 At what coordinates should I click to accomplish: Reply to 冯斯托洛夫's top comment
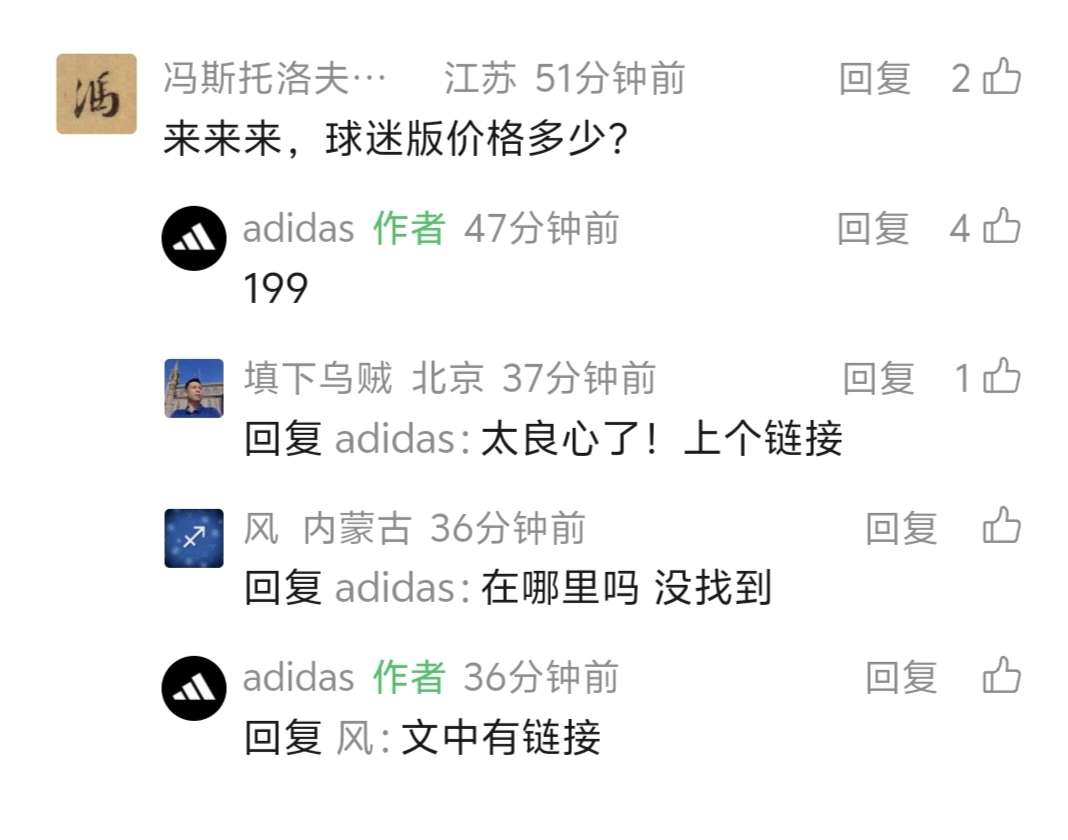[x=875, y=78]
